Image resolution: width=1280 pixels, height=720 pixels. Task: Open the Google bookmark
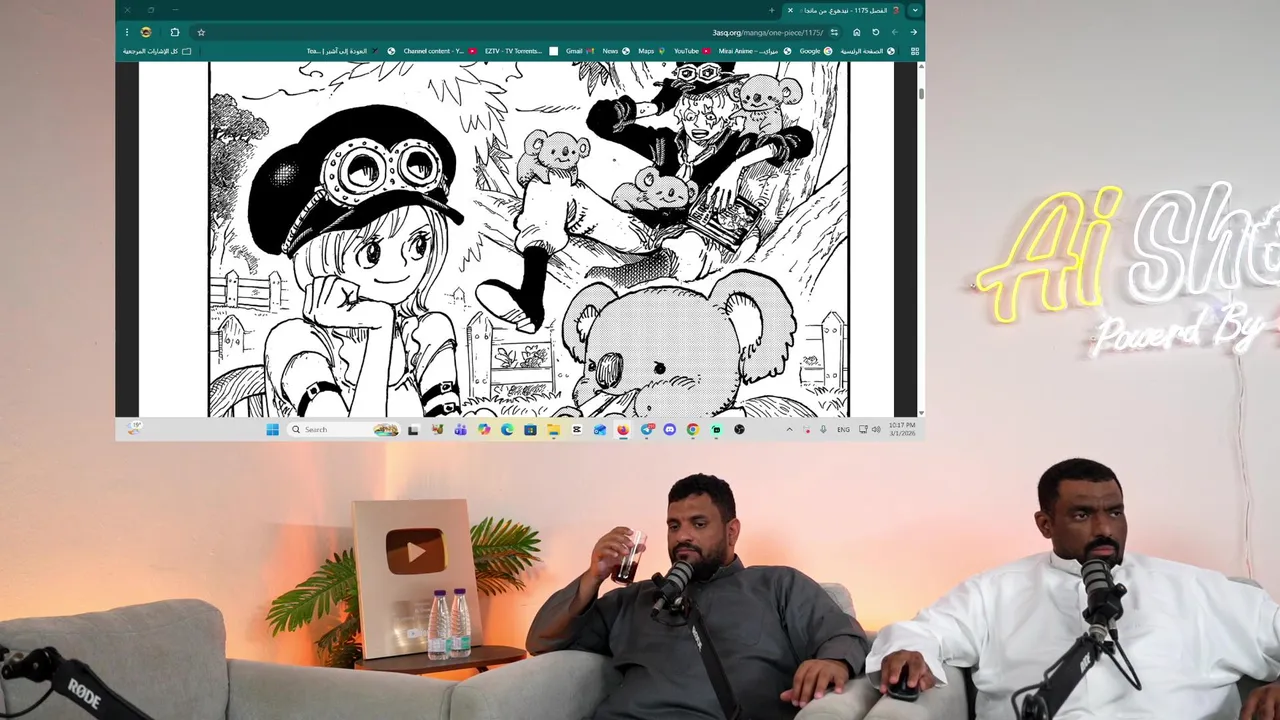[816, 51]
